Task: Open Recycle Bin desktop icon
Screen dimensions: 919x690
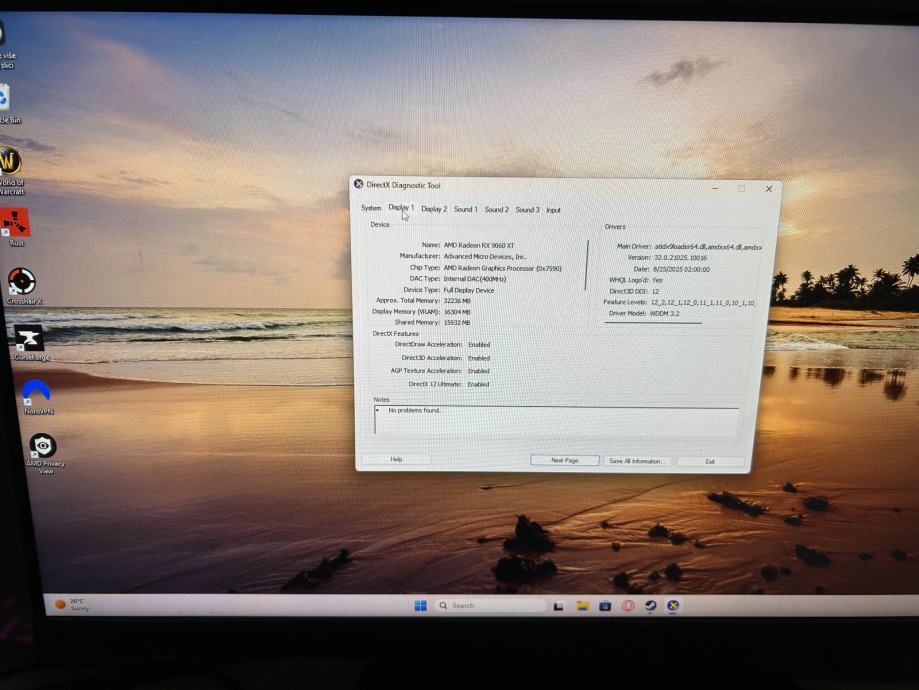Action: tap(7, 104)
